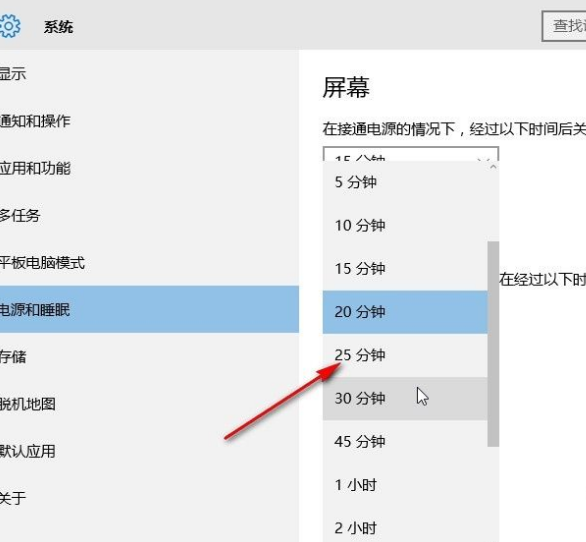The image size is (586, 542).
Task: Pick the 25 分钟 option
Action: [405, 355]
